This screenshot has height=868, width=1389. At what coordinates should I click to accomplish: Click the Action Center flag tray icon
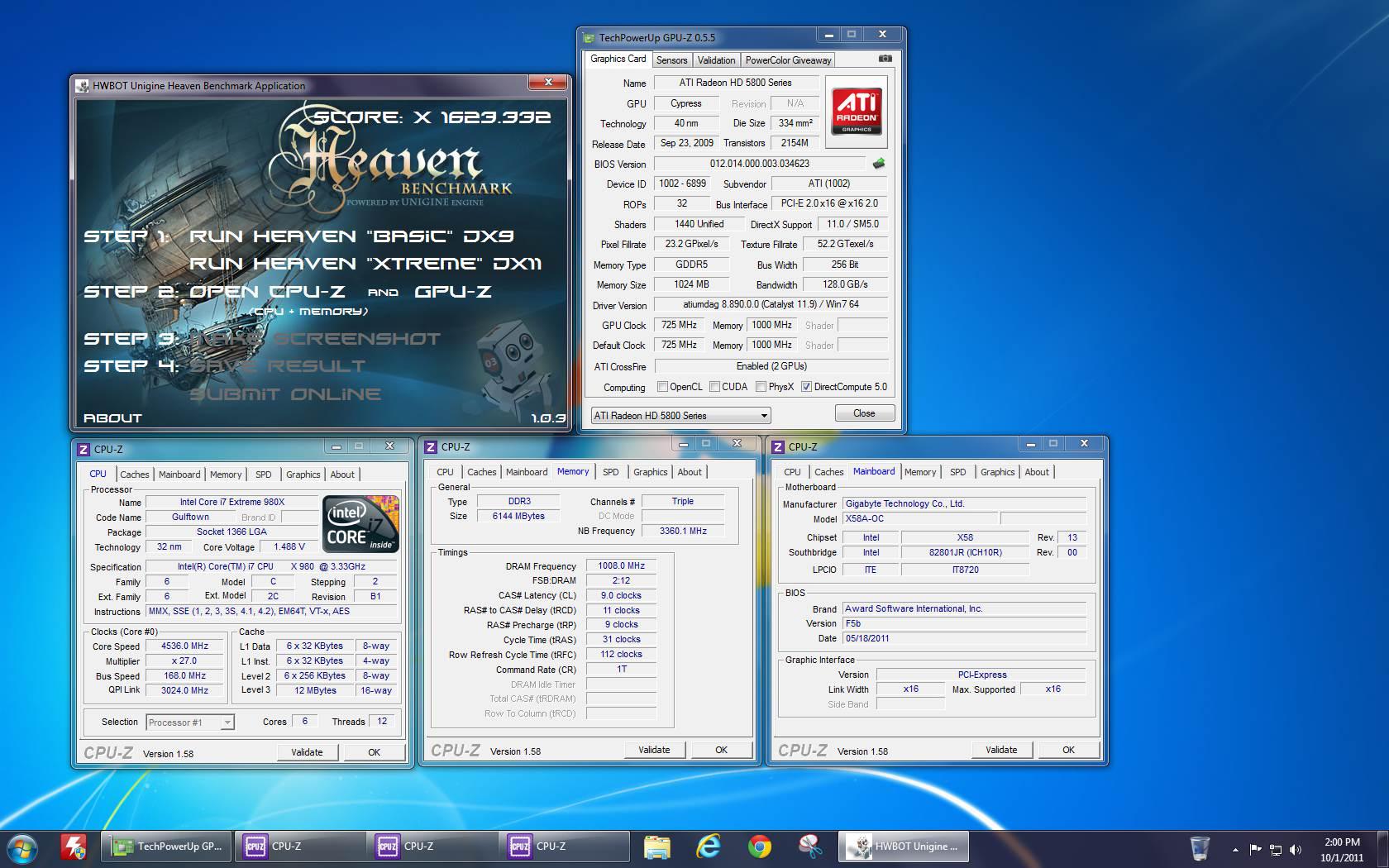[x=1255, y=849]
